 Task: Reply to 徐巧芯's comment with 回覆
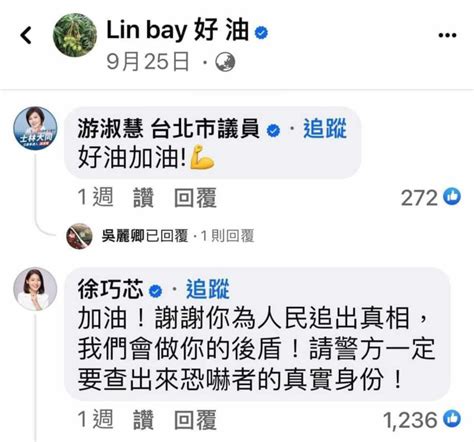(x=196, y=420)
